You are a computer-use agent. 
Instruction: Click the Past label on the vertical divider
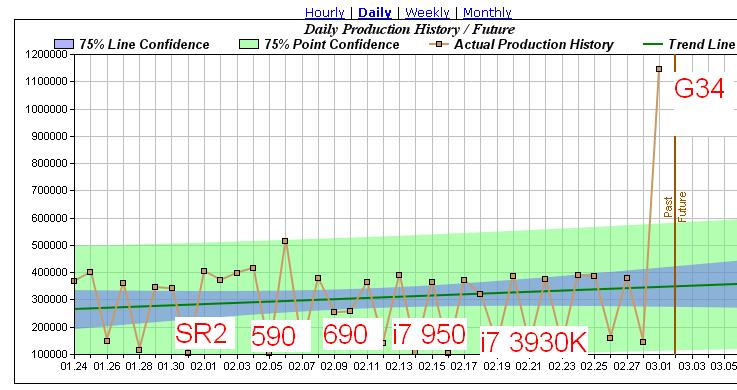coord(668,207)
